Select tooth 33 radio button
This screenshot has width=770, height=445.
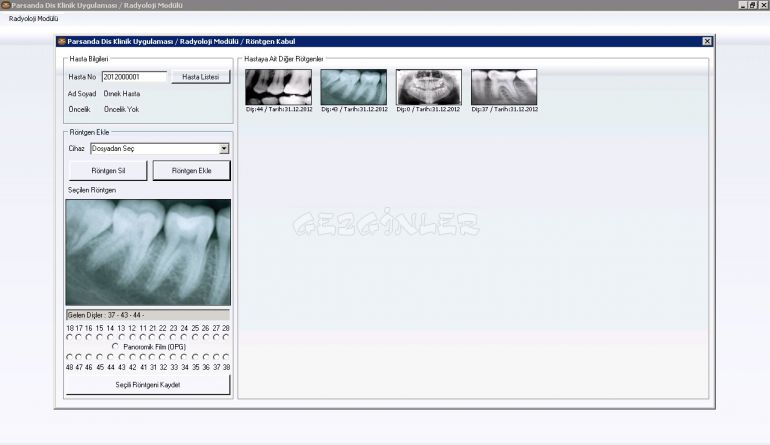[173, 357]
